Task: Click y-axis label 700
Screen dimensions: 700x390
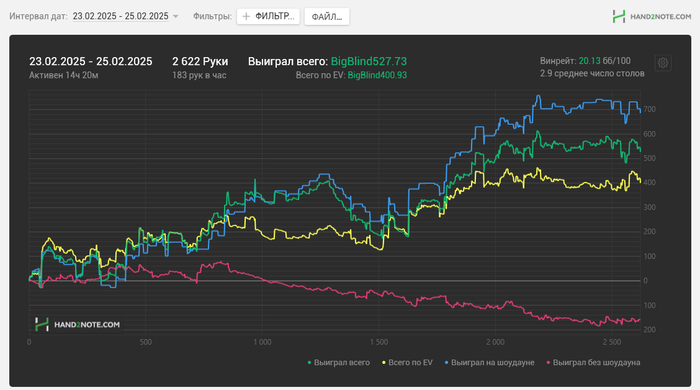Action: pos(649,109)
